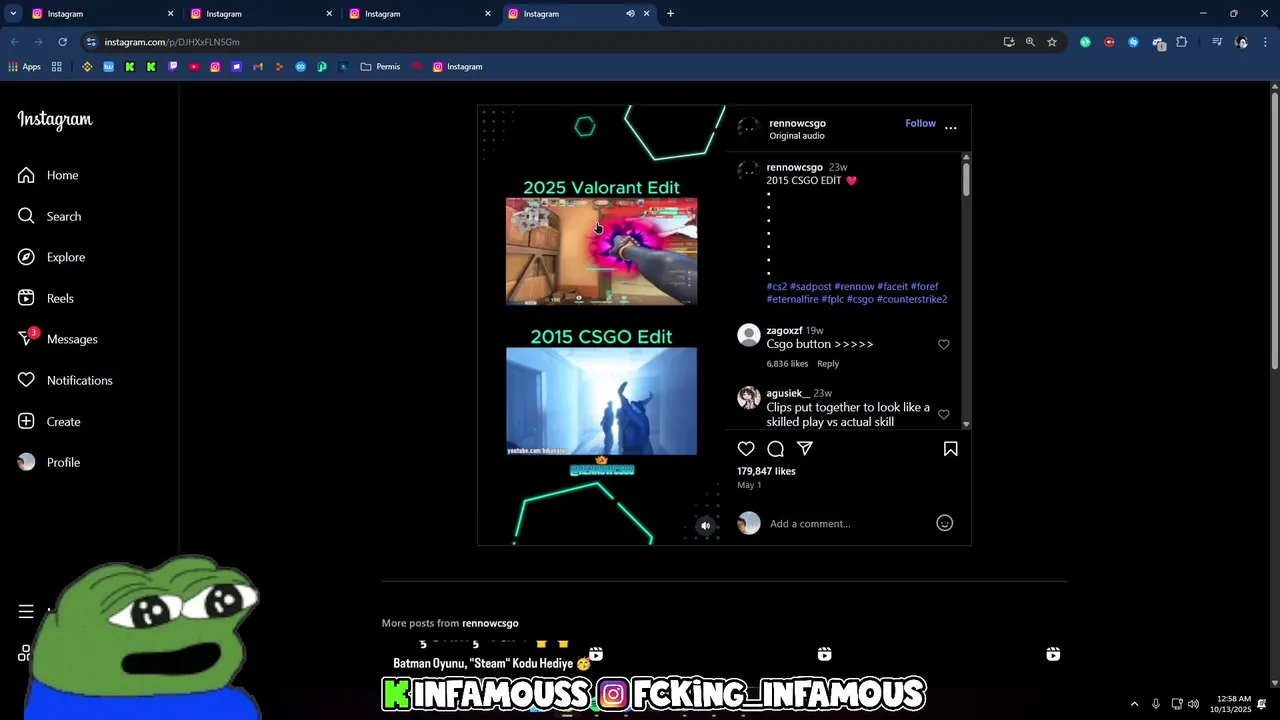Install the app via the address bar icon
The width and height of the screenshot is (1280, 720).
[x=1008, y=42]
